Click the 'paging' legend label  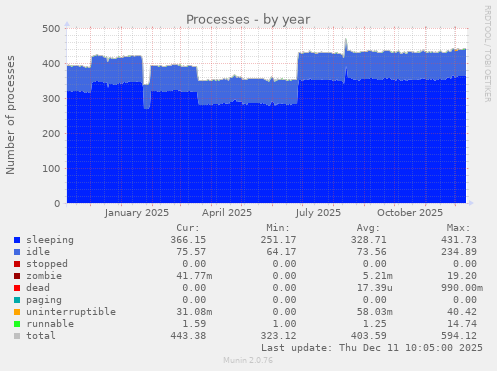click(x=44, y=300)
